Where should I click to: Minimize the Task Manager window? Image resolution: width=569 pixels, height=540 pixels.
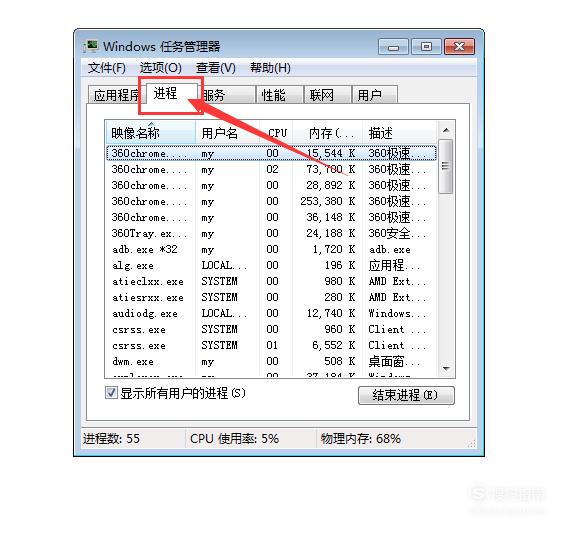[x=393, y=47]
